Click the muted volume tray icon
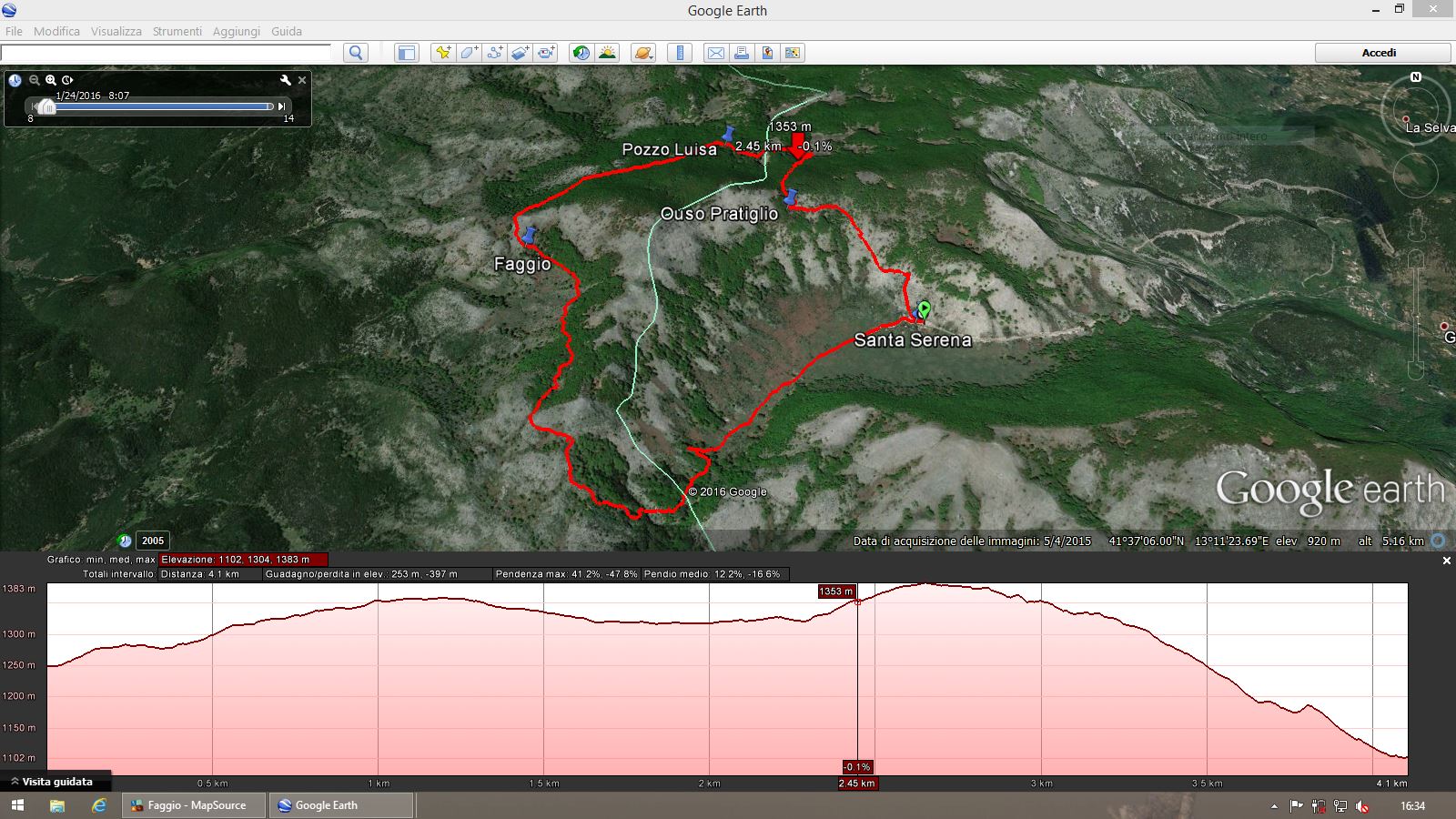1456x819 pixels. click(x=1362, y=806)
